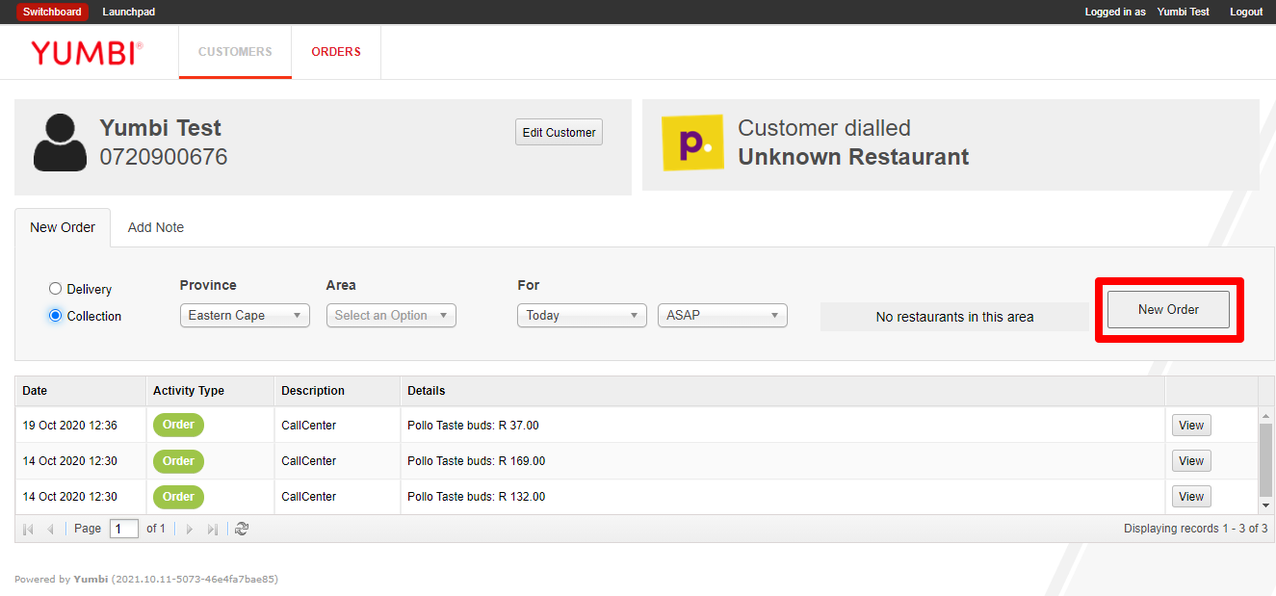Open Switchboard in top bar

pos(52,12)
